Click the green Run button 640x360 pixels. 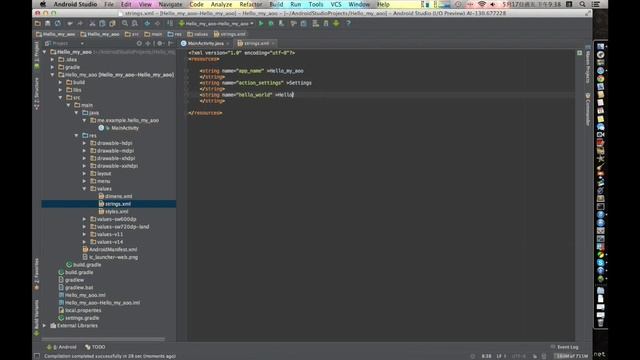(x=261, y=24)
